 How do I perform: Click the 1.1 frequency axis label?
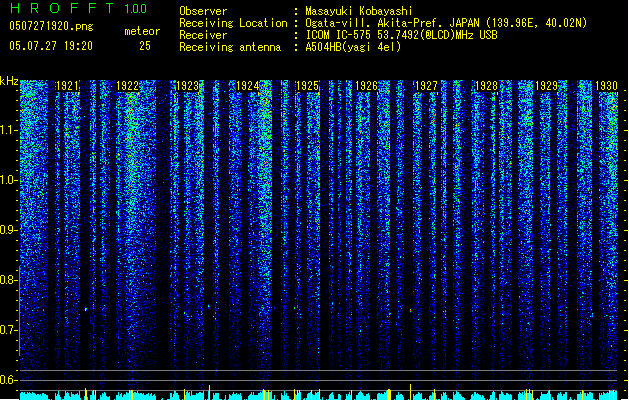[x=9, y=130]
